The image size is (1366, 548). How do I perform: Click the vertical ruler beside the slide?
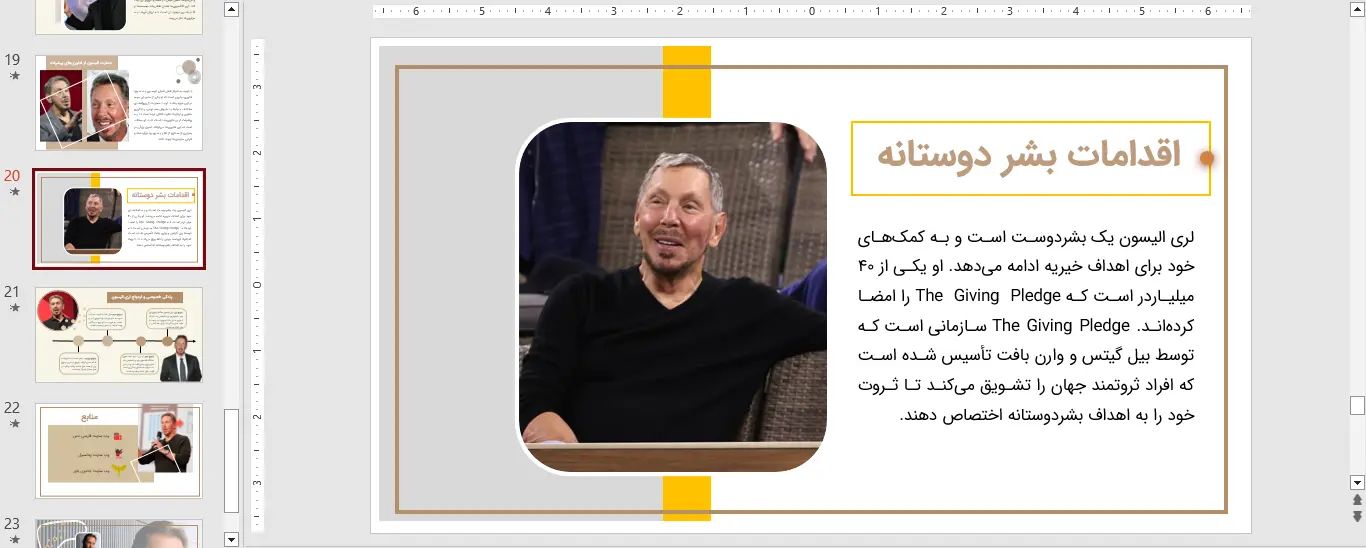pos(257,285)
